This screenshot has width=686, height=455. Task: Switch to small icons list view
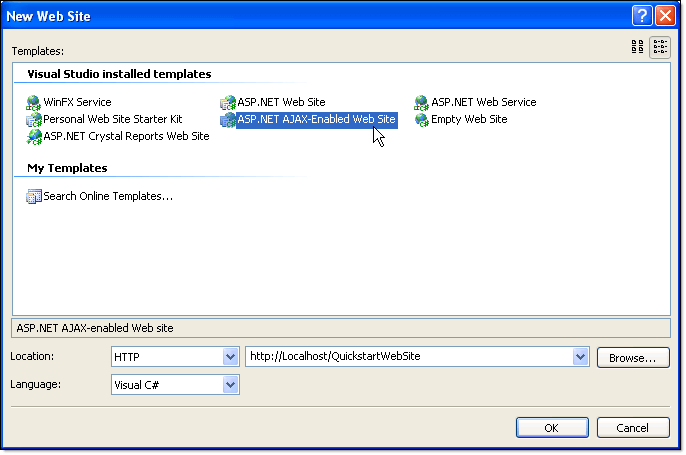click(x=660, y=47)
